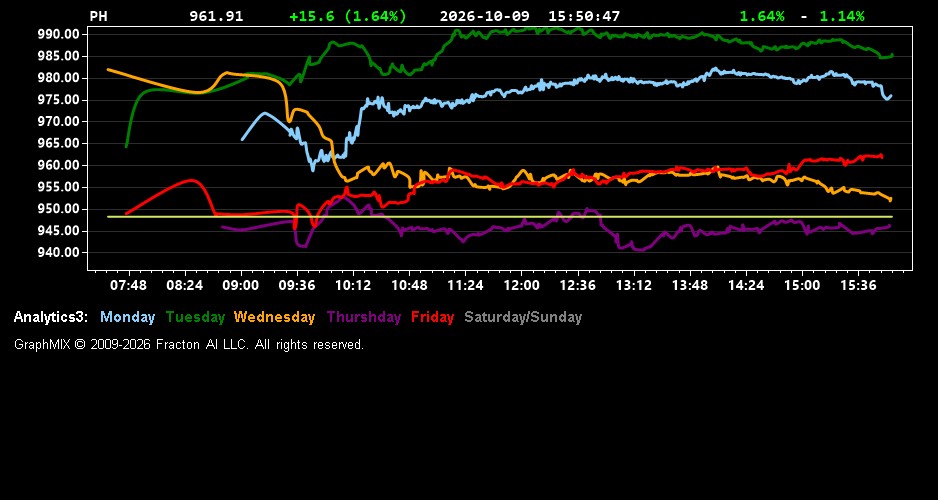Click the 07:48 time axis label
Screen dimensions: 938x500
point(128,286)
